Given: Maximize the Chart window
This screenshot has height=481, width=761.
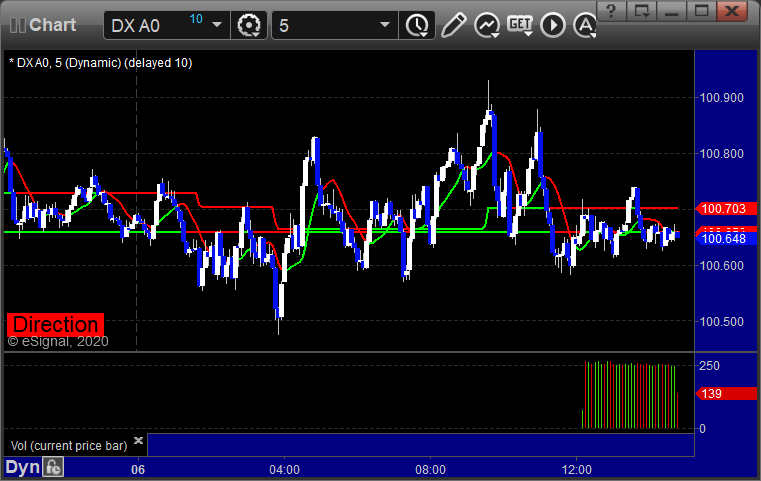Looking at the screenshot, I should click(x=701, y=11).
